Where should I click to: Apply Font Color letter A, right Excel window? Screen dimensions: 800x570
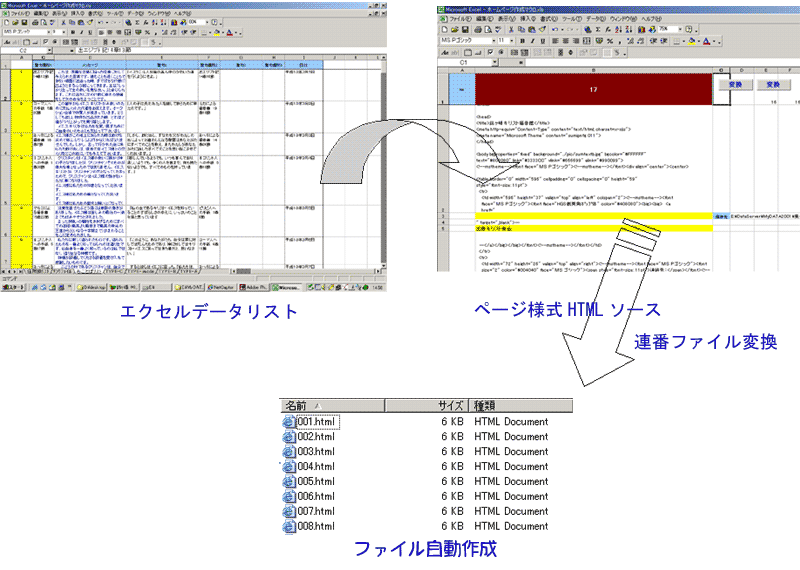click(x=706, y=41)
